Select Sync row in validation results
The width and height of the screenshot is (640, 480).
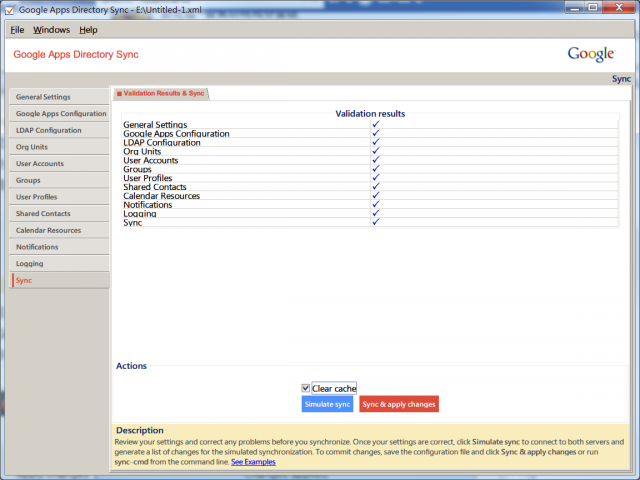[370, 222]
